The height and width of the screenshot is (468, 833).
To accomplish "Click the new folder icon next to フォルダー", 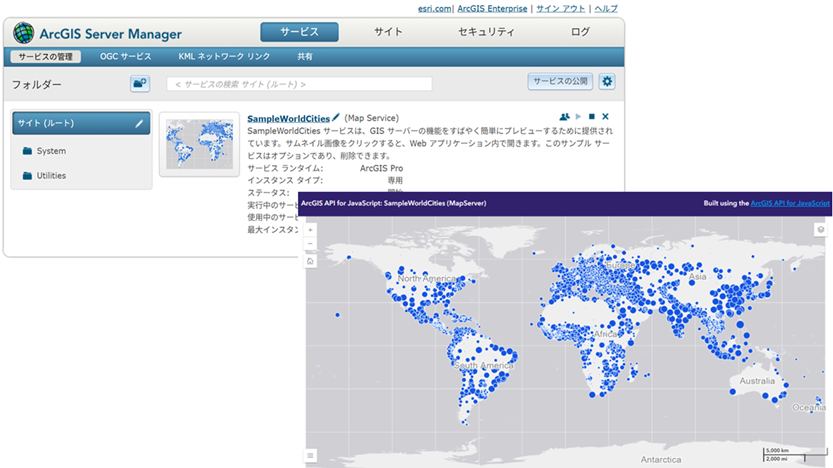I will click(x=140, y=83).
